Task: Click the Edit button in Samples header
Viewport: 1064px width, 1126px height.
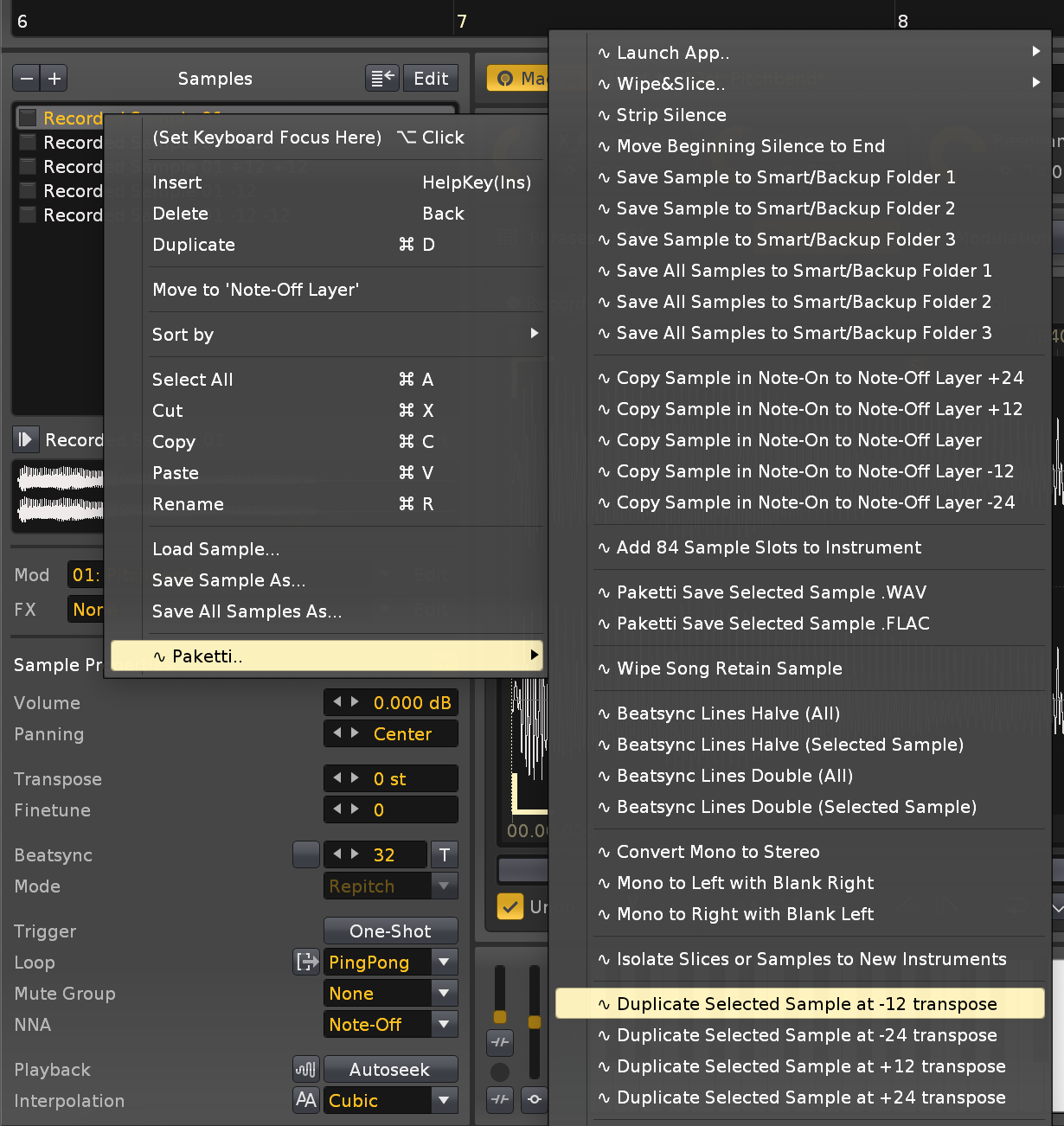Action: [431, 79]
